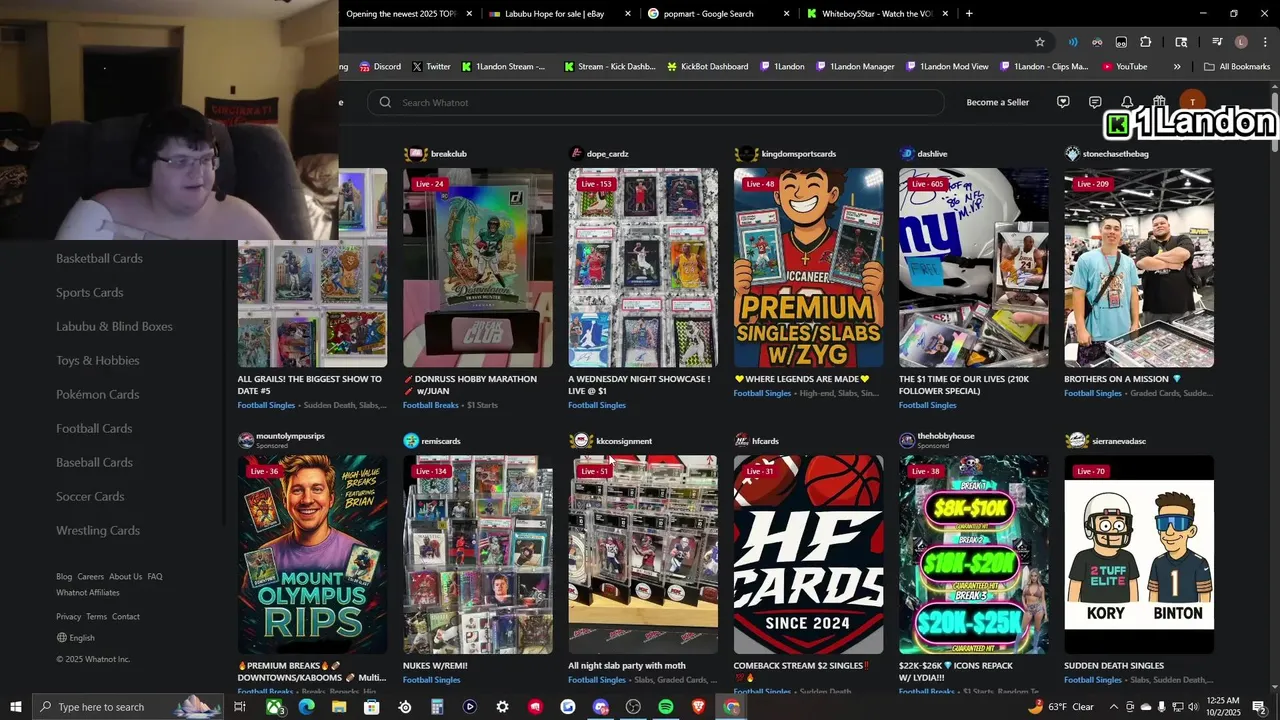
Task: Select the Toys & Hobbies category
Action: (98, 360)
